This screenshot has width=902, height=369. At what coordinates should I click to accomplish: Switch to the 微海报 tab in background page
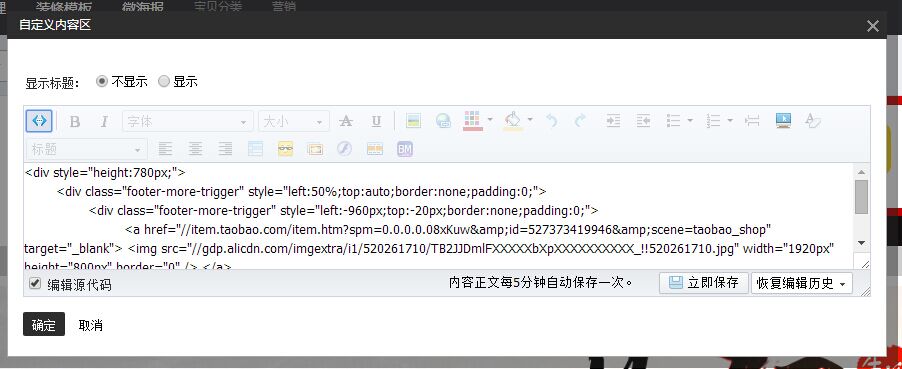point(143,6)
